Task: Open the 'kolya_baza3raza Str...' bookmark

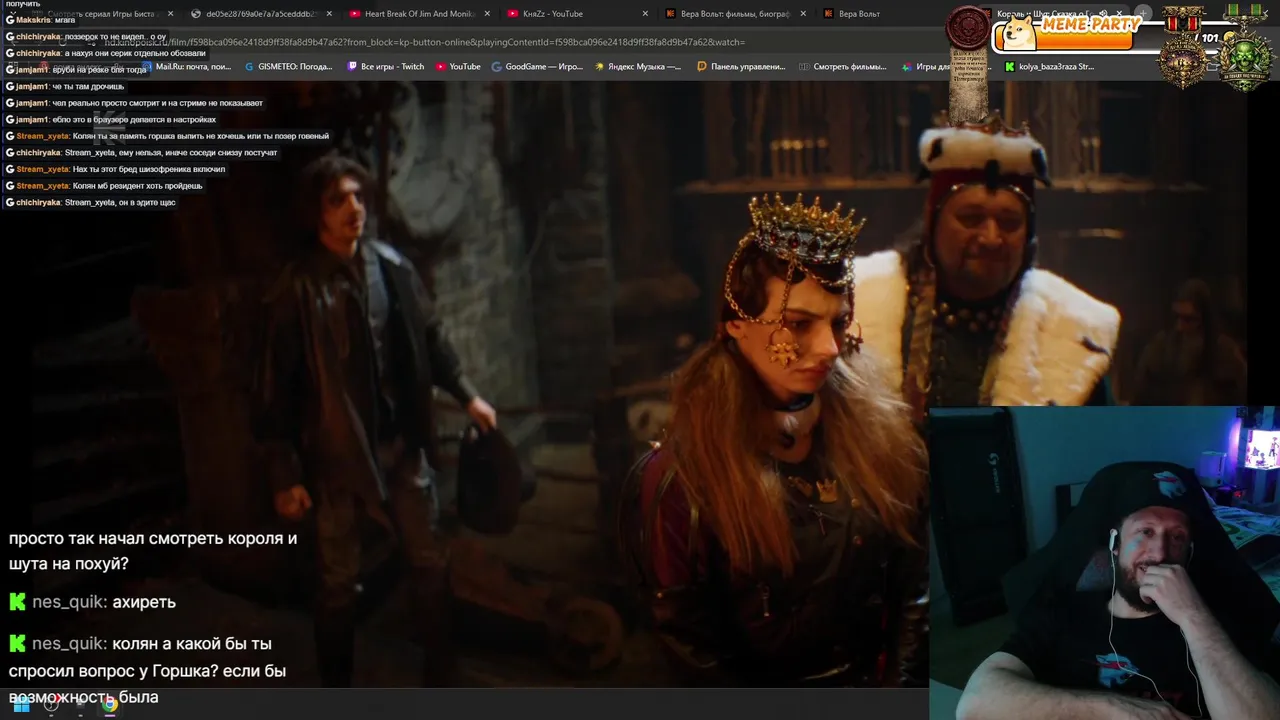Action: [x=1050, y=67]
